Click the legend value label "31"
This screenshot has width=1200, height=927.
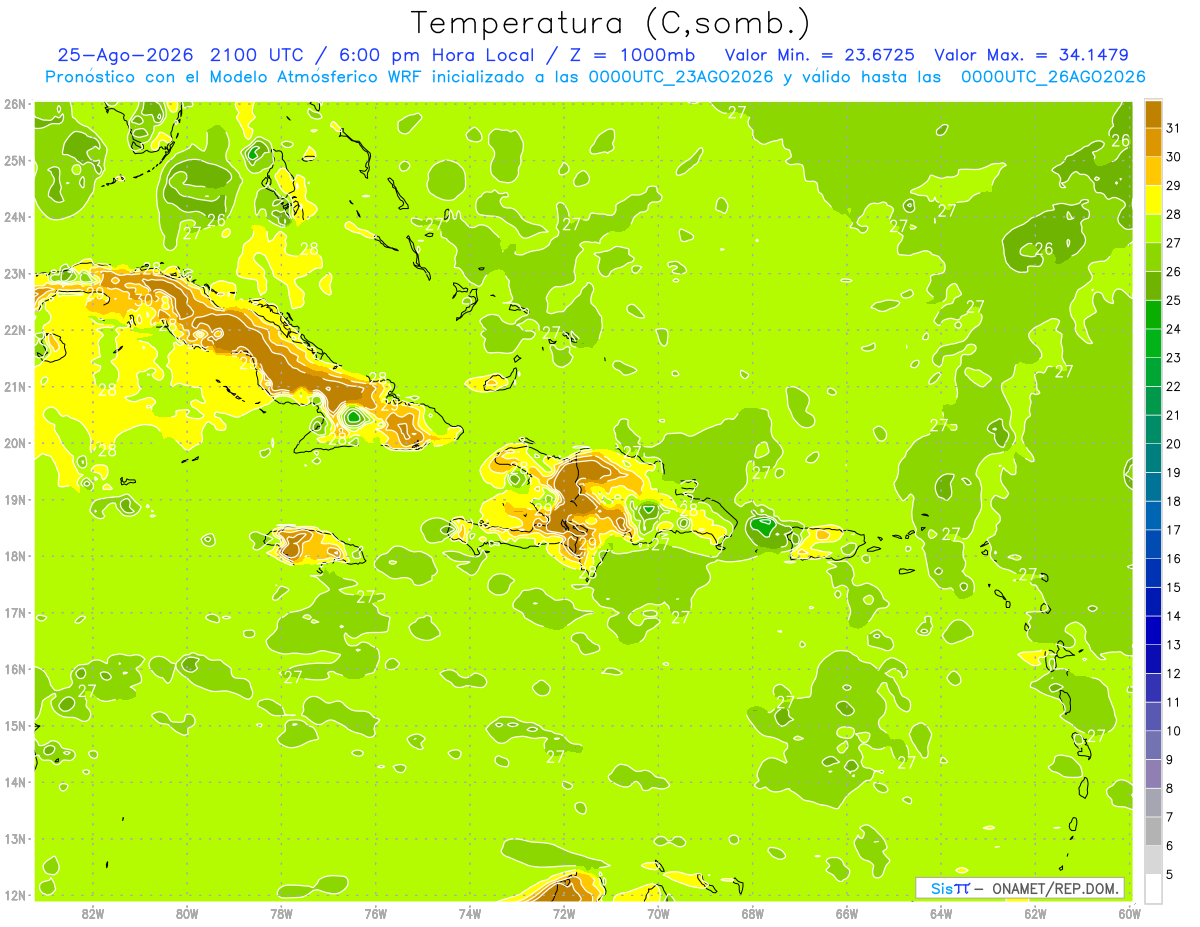(x=1173, y=128)
